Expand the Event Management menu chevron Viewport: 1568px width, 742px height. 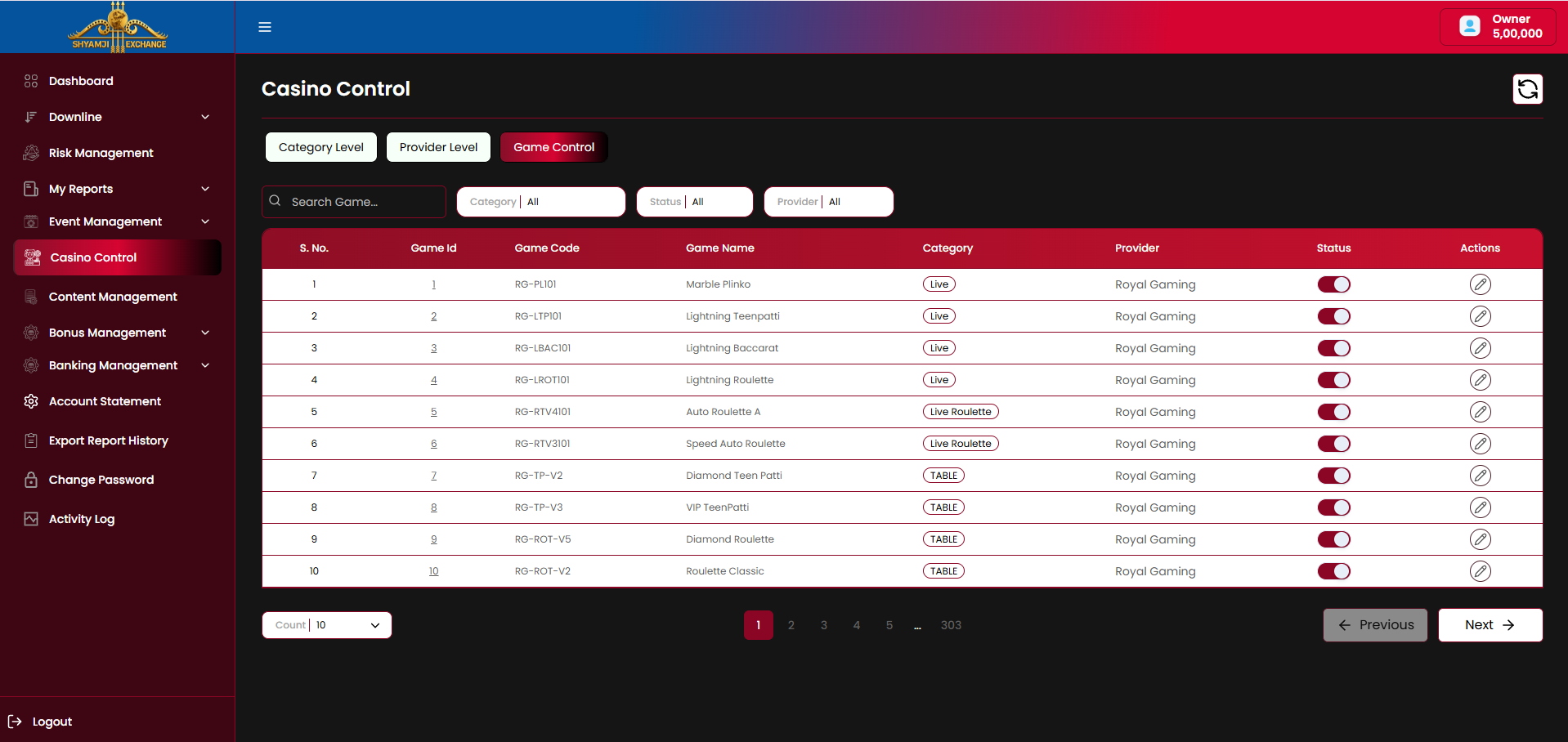click(205, 221)
